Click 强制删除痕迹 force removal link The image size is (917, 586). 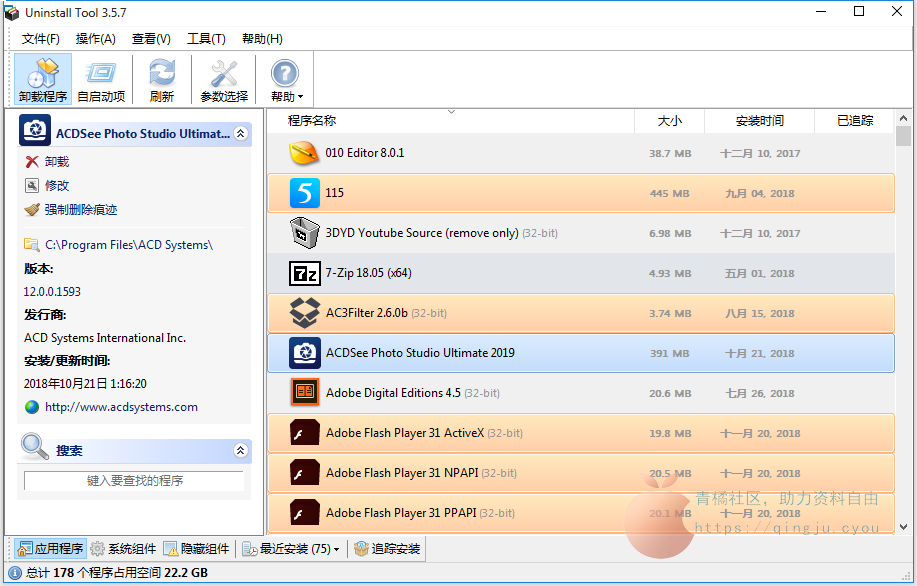[81, 209]
